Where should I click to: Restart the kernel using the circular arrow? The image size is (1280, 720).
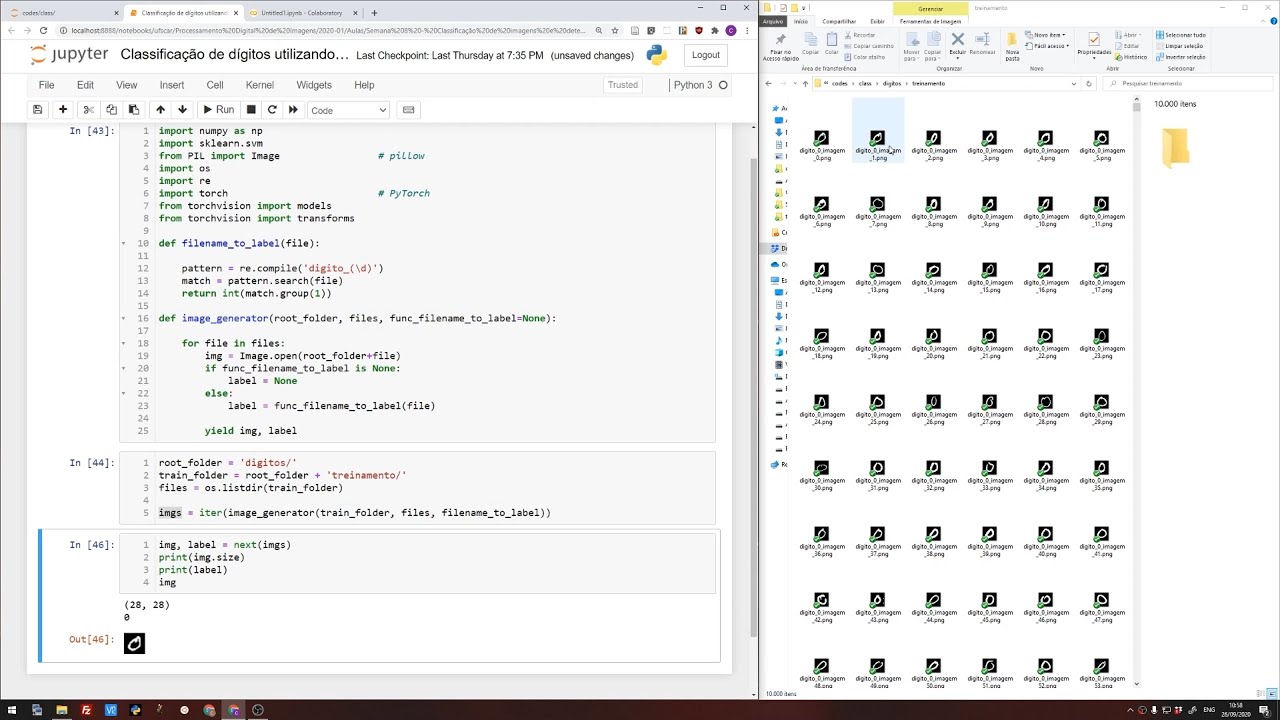[x=272, y=110]
